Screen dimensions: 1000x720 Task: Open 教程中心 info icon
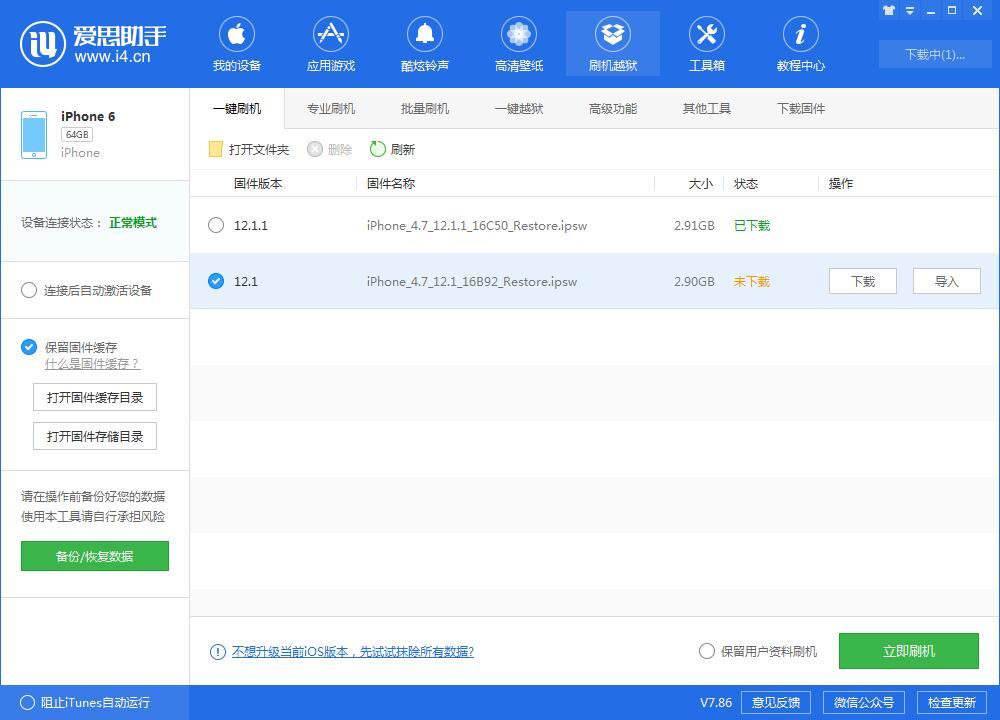coord(800,34)
